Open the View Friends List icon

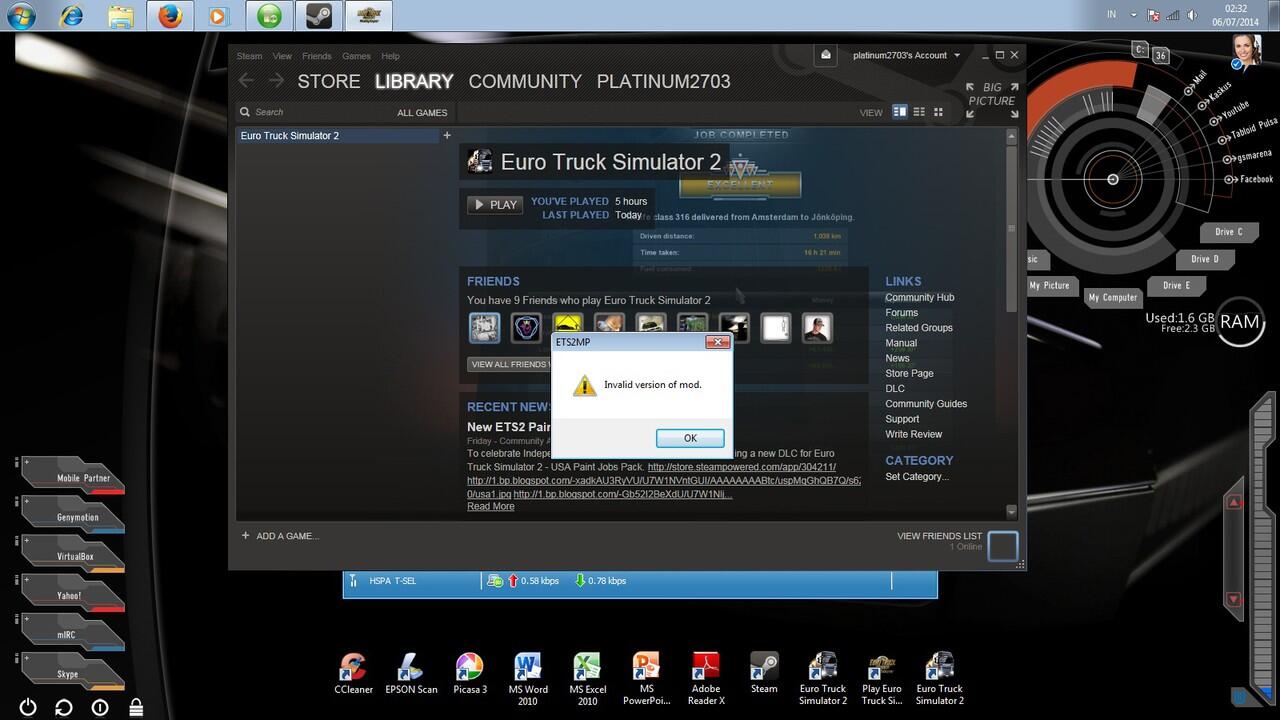1002,545
